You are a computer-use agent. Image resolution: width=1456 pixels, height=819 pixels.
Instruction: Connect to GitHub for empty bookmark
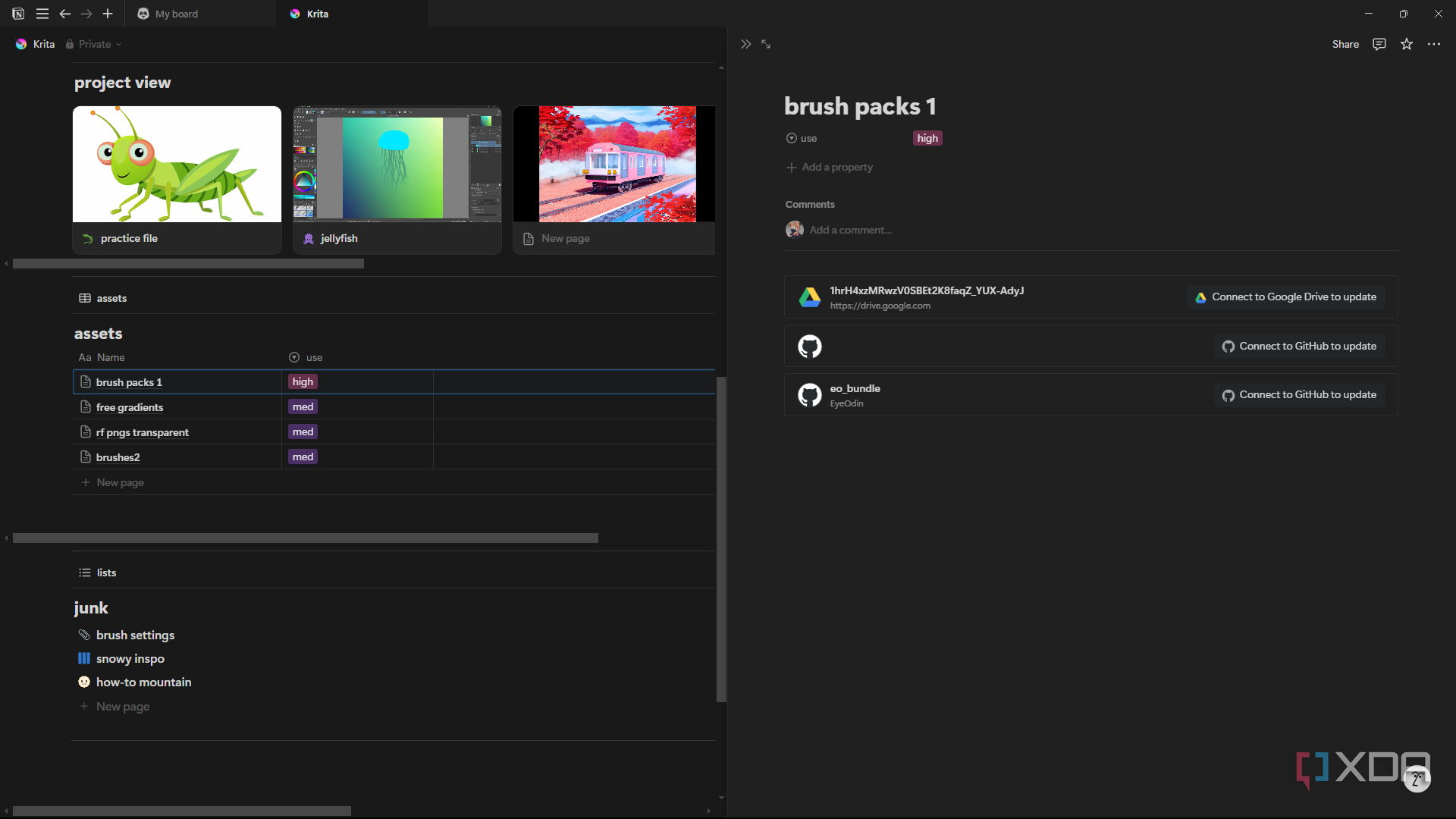coord(1300,347)
